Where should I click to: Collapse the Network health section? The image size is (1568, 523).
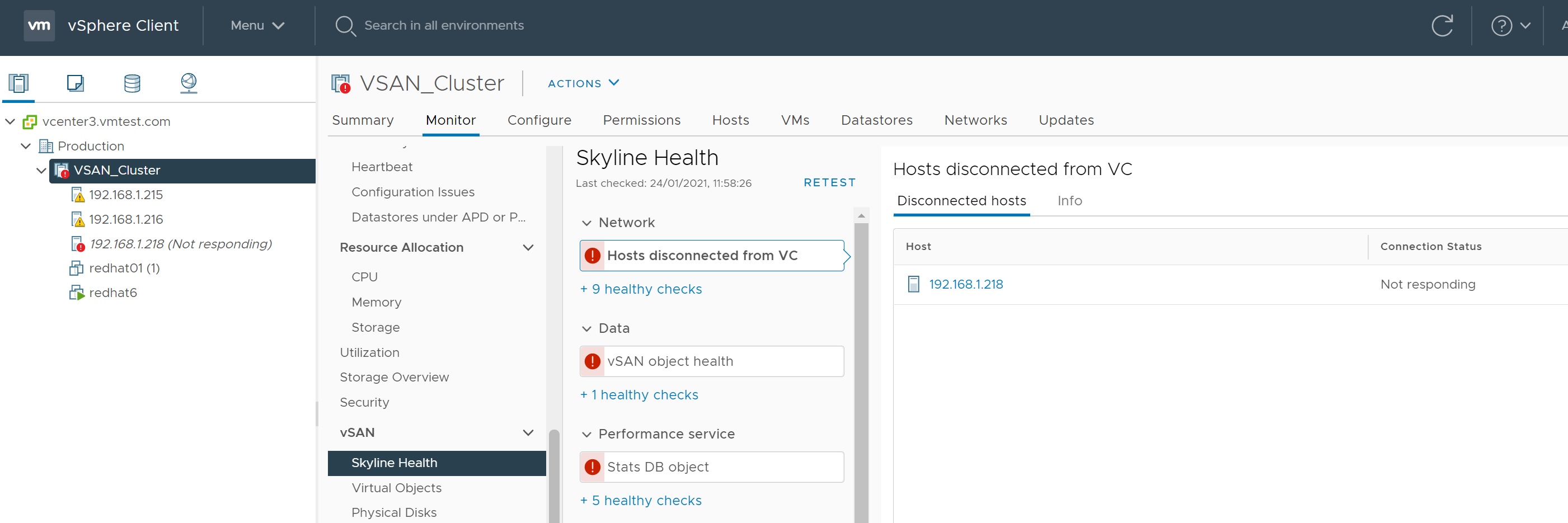tap(587, 223)
